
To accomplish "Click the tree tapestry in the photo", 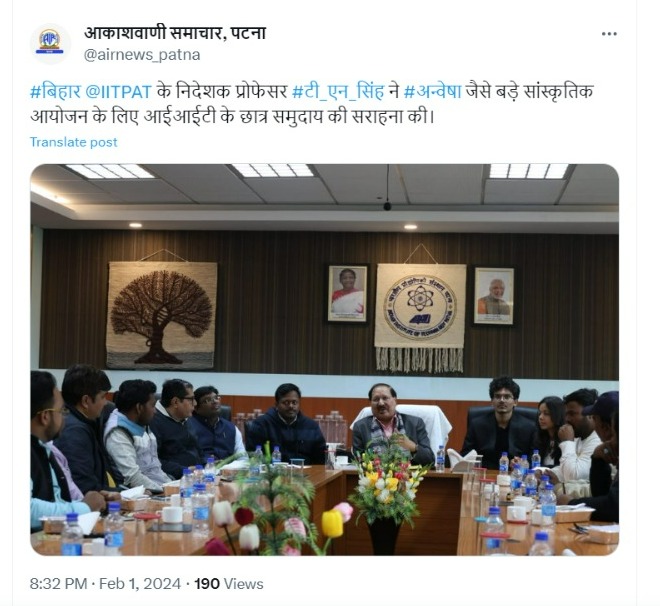I will [161, 315].
